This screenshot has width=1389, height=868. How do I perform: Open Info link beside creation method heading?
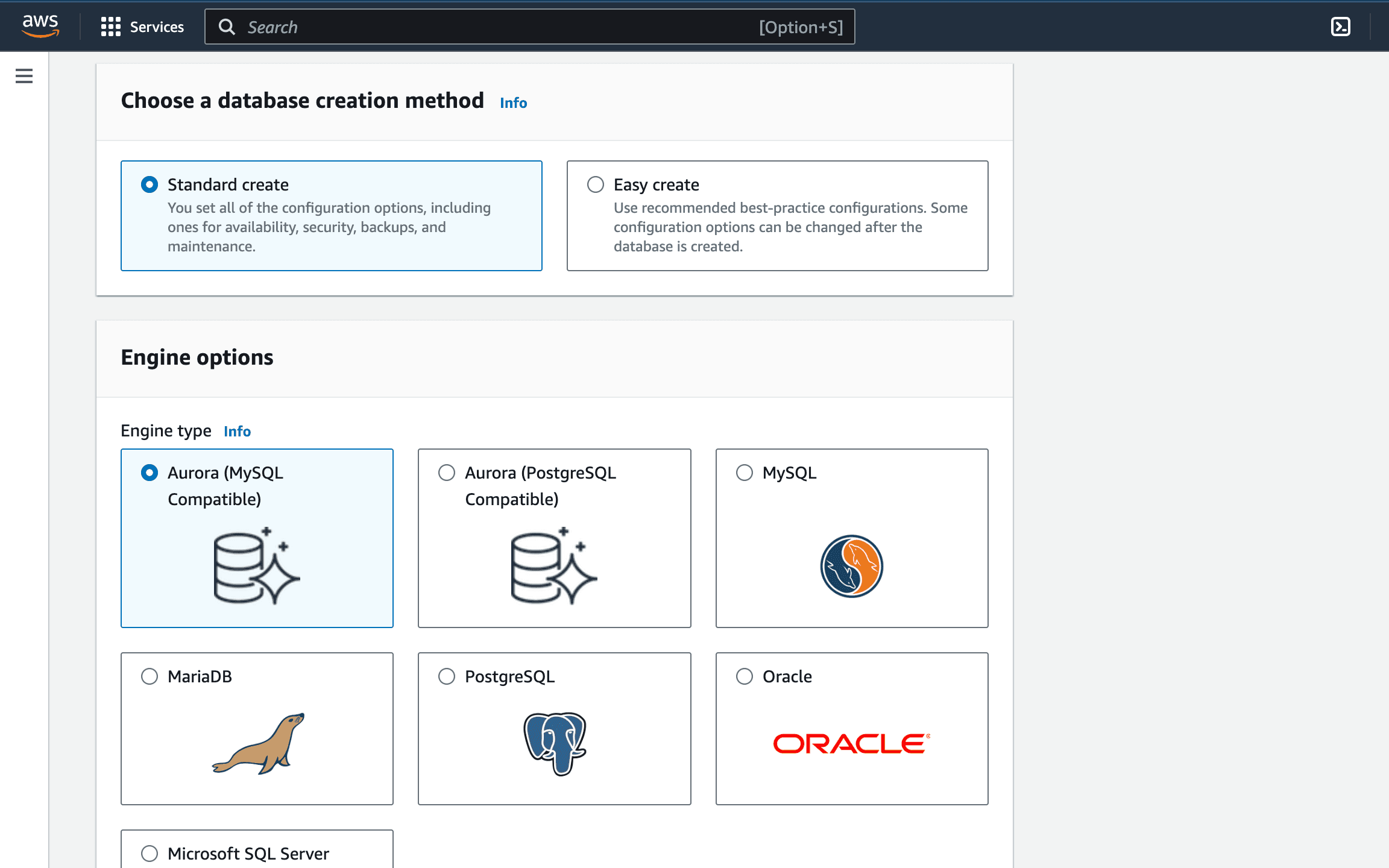pyautogui.click(x=513, y=103)
